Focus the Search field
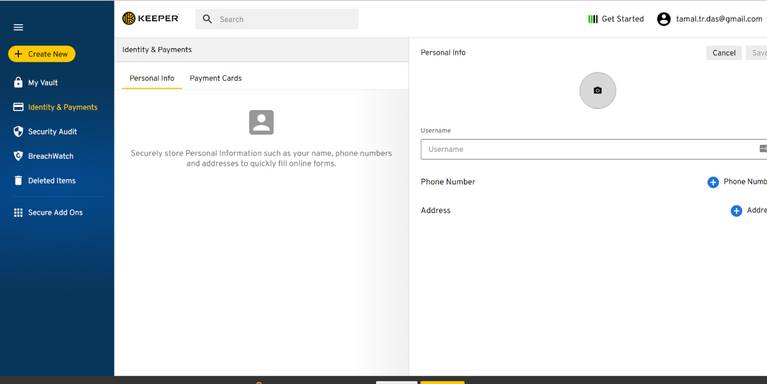Viewport: 767px width, 384px height. point(277,19)
